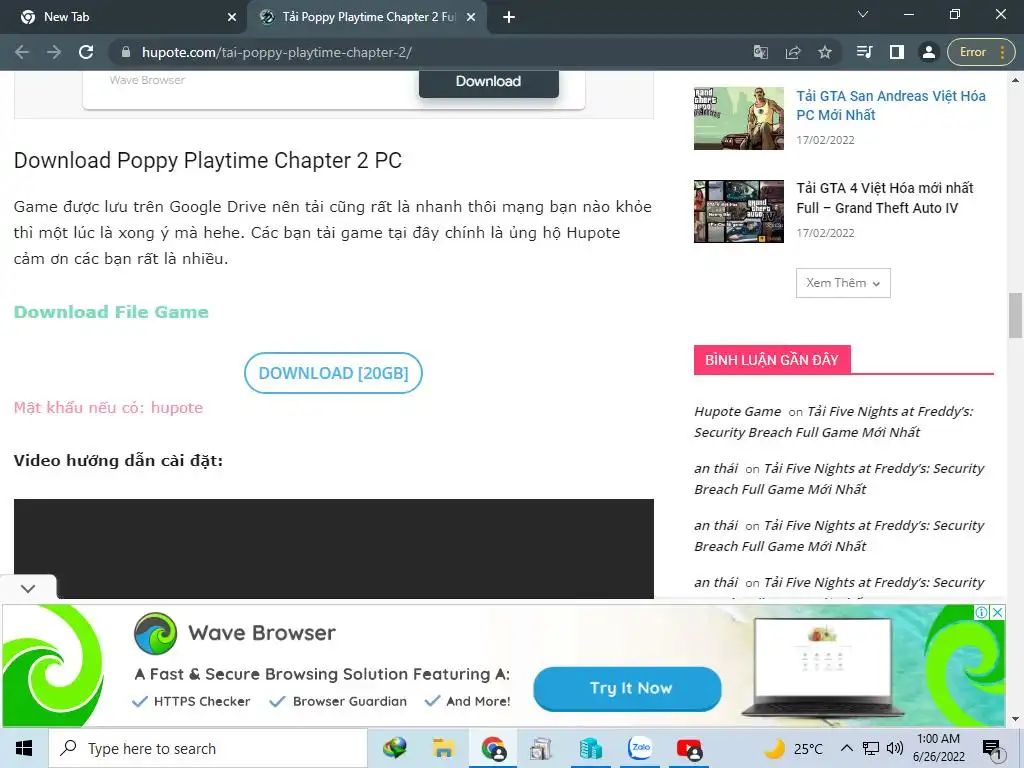
Task: Click the Wave Browser logo in ad
Action: pyautogui.click(x=155, y=633)
